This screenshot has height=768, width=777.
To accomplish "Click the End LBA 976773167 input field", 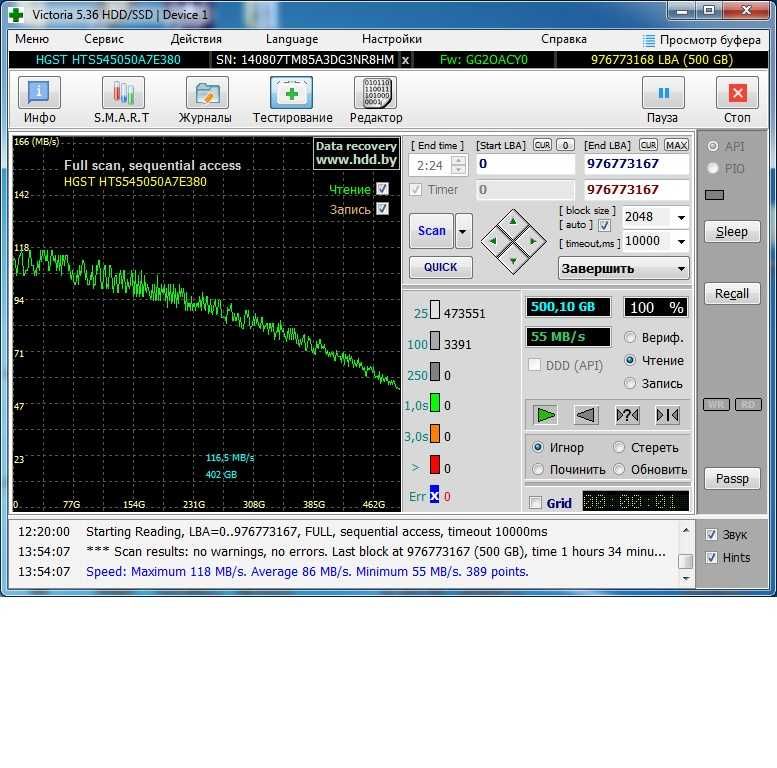I will click(636, 164).
